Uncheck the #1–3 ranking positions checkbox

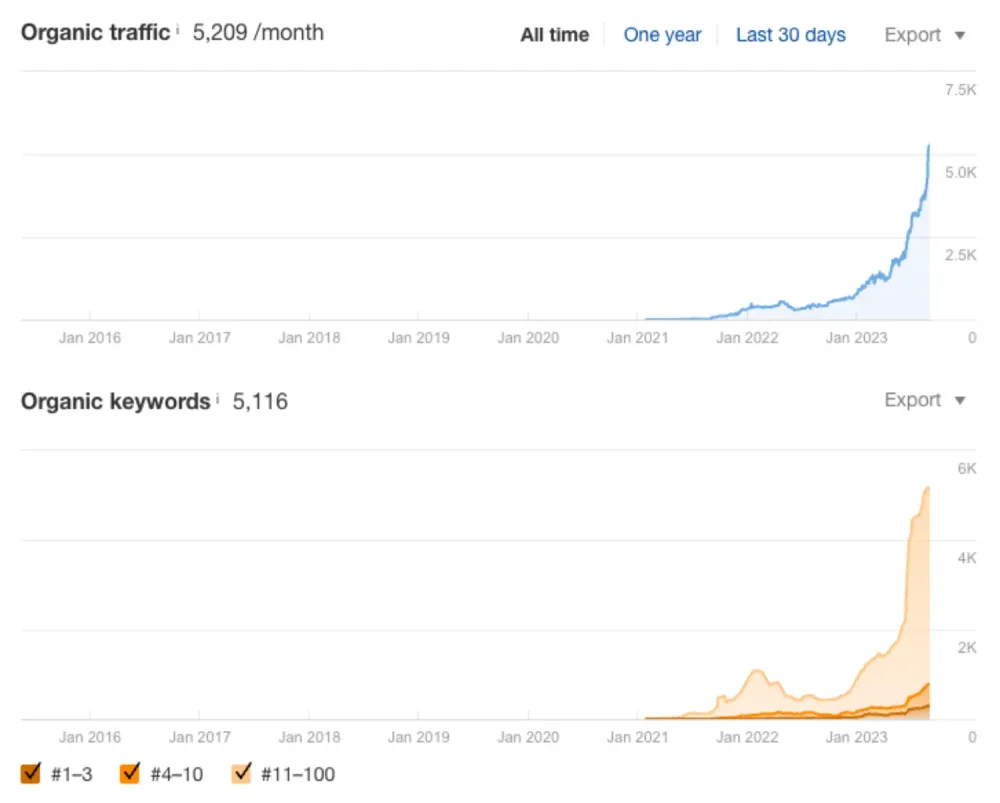[30, 773]
